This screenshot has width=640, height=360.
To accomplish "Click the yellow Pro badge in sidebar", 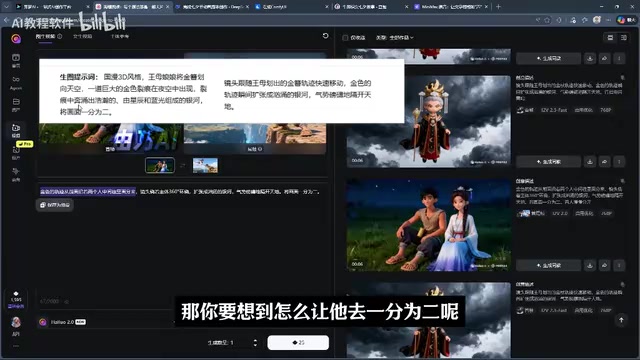I will 24,144.
